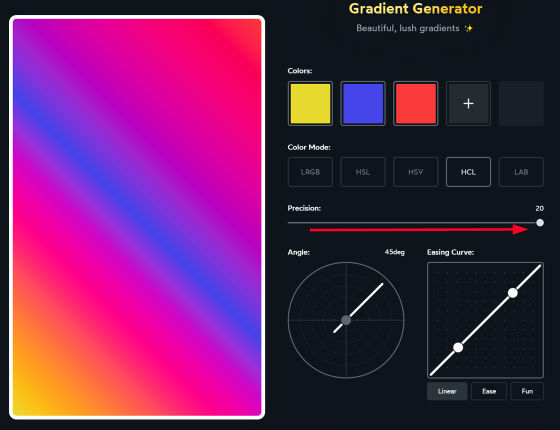Select the blue color swatch
The width and height of the screenshot is (560, 430).
tap(363, 104)
